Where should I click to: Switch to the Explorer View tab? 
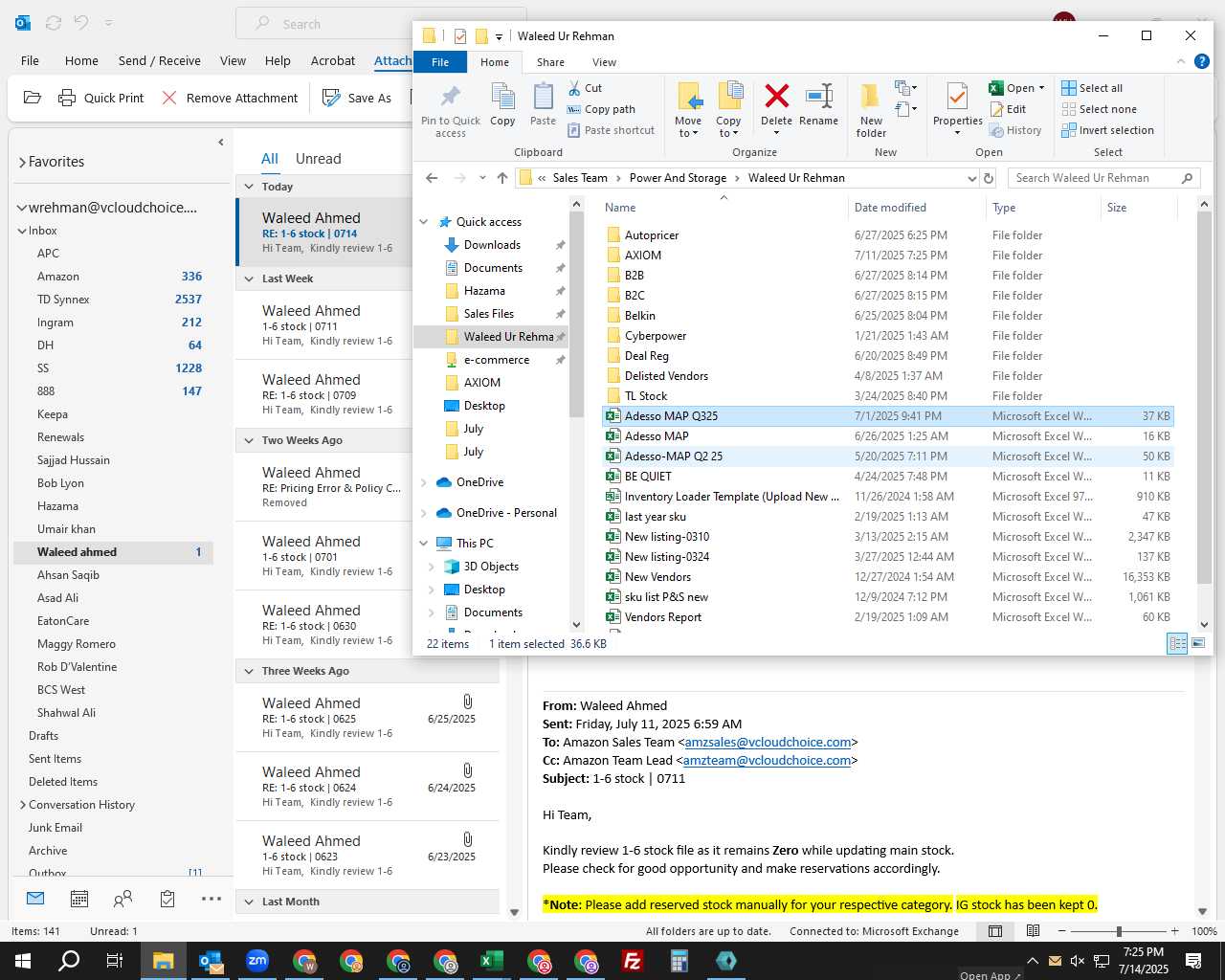pyautogui.click(x=604, y=62)
